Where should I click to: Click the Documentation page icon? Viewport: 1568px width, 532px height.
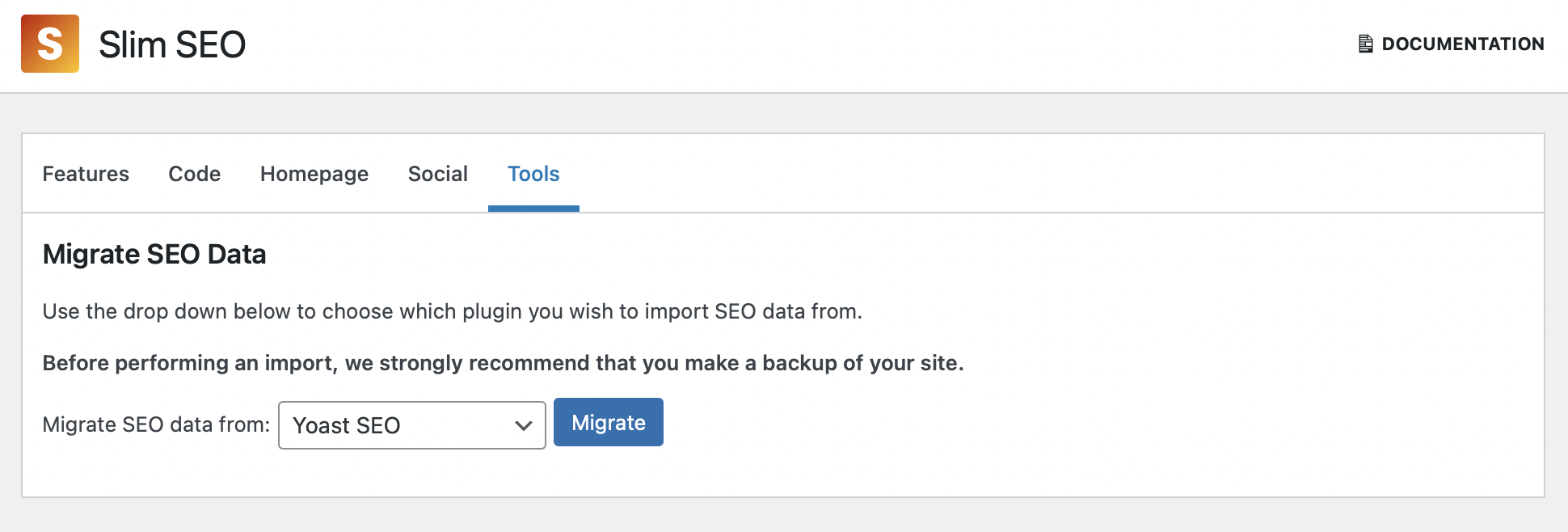pyautogui.click(x=1365, y=44)
